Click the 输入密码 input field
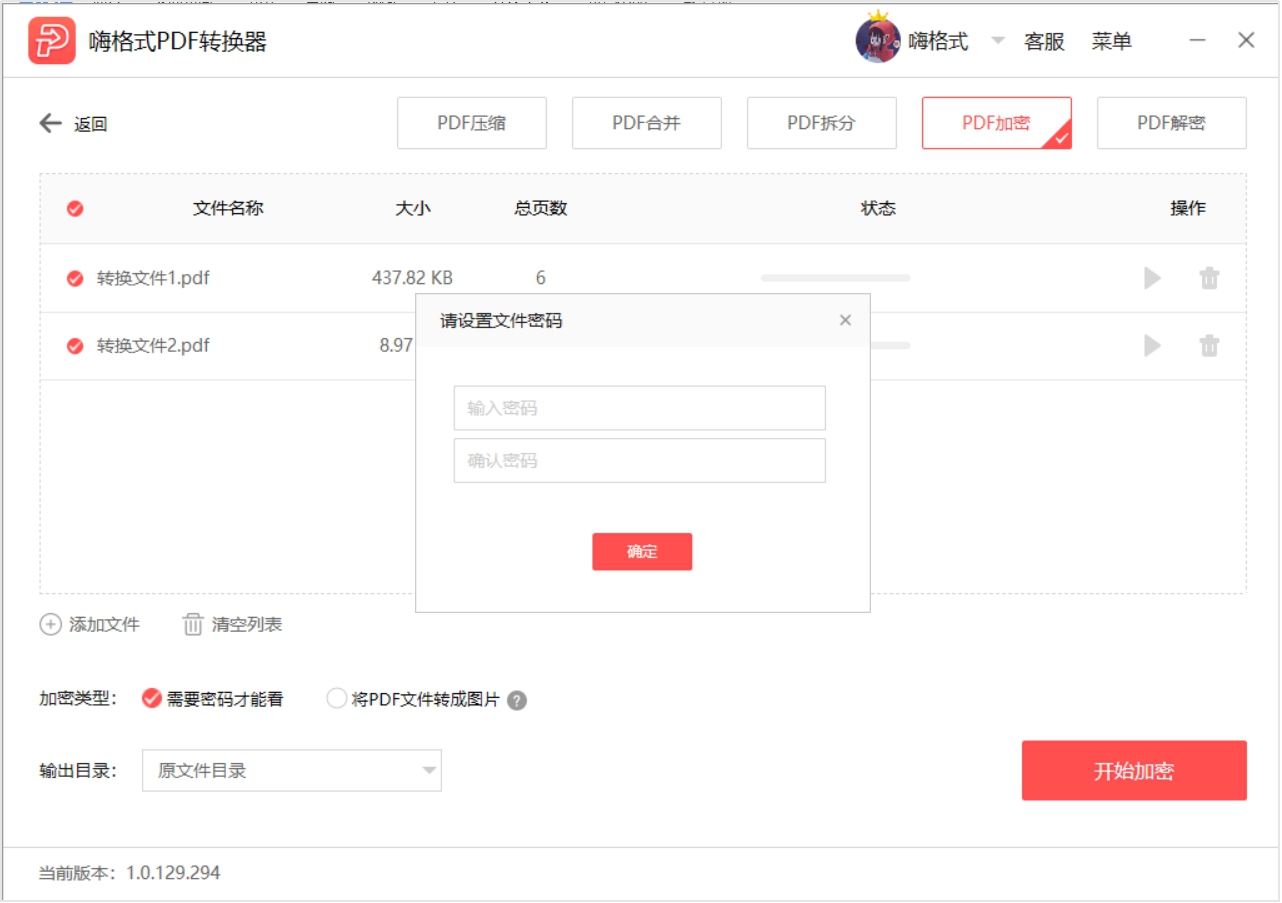Viewport: 1282px width, 903px height. point(641,408)
